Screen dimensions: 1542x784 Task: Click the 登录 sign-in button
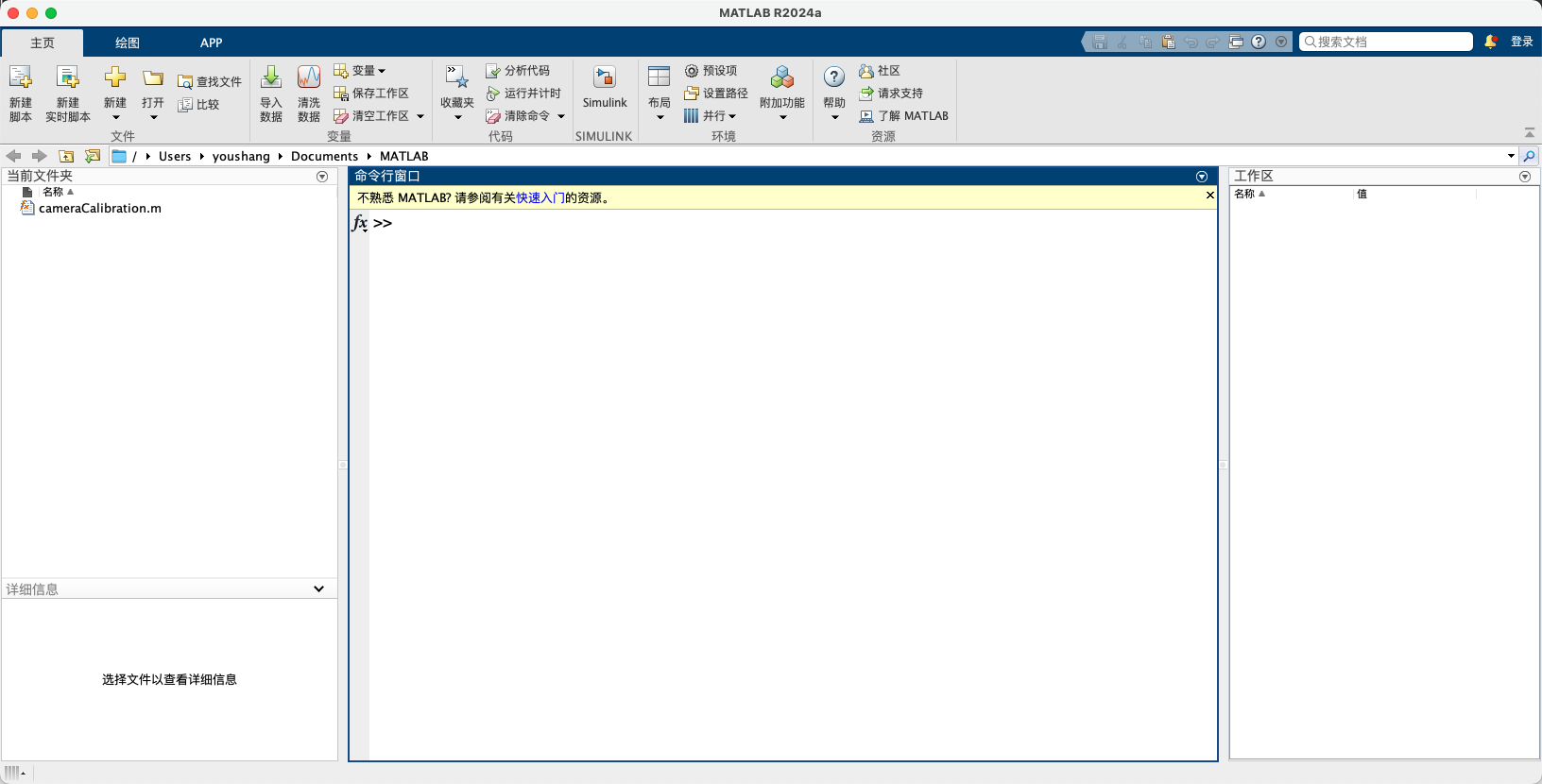[x=1522, y=42]
